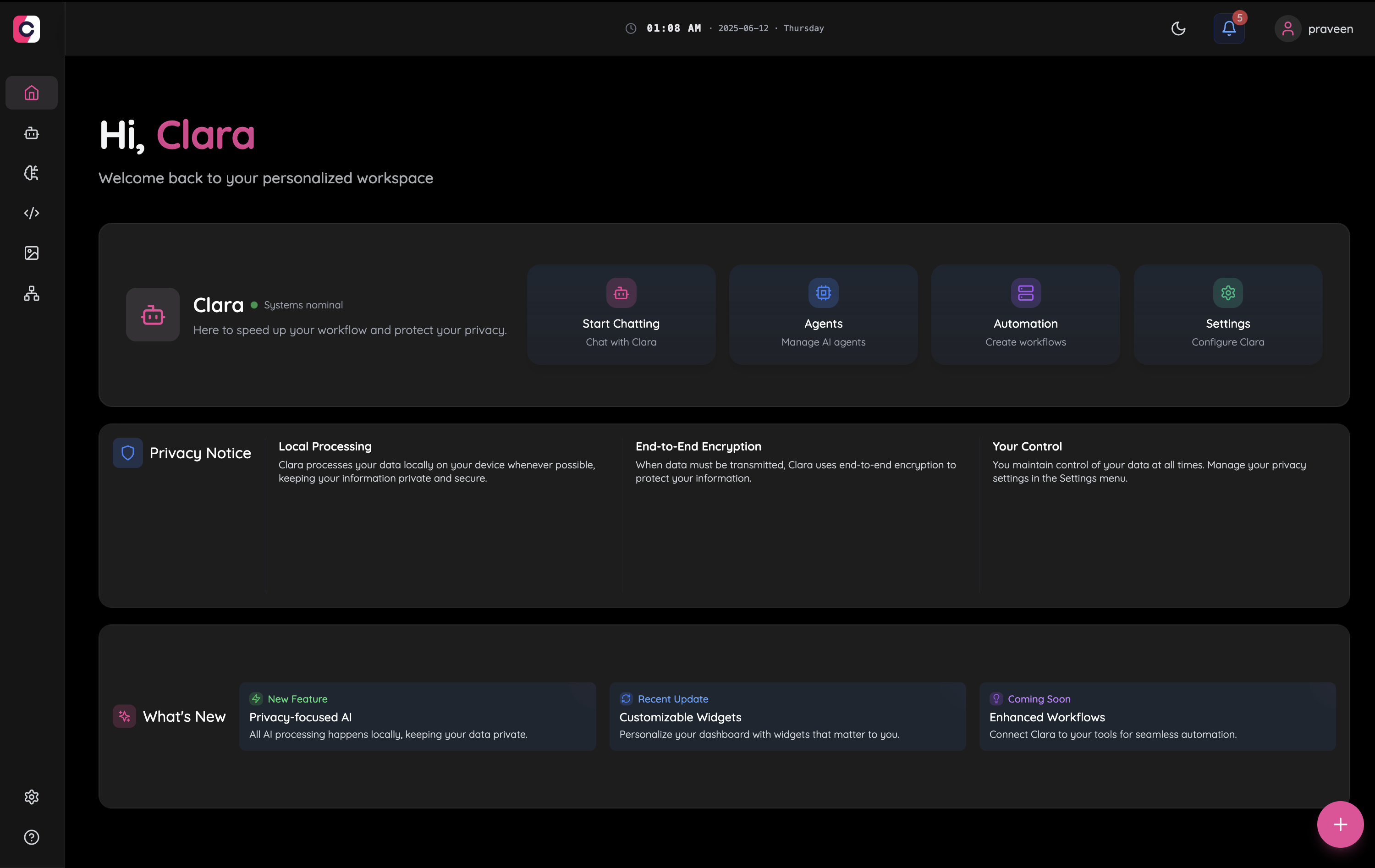Image resolution: width=1375 pixels, height=868 pixels.
Task: Click the Start Chatting card
Action: tap(621, 314)
